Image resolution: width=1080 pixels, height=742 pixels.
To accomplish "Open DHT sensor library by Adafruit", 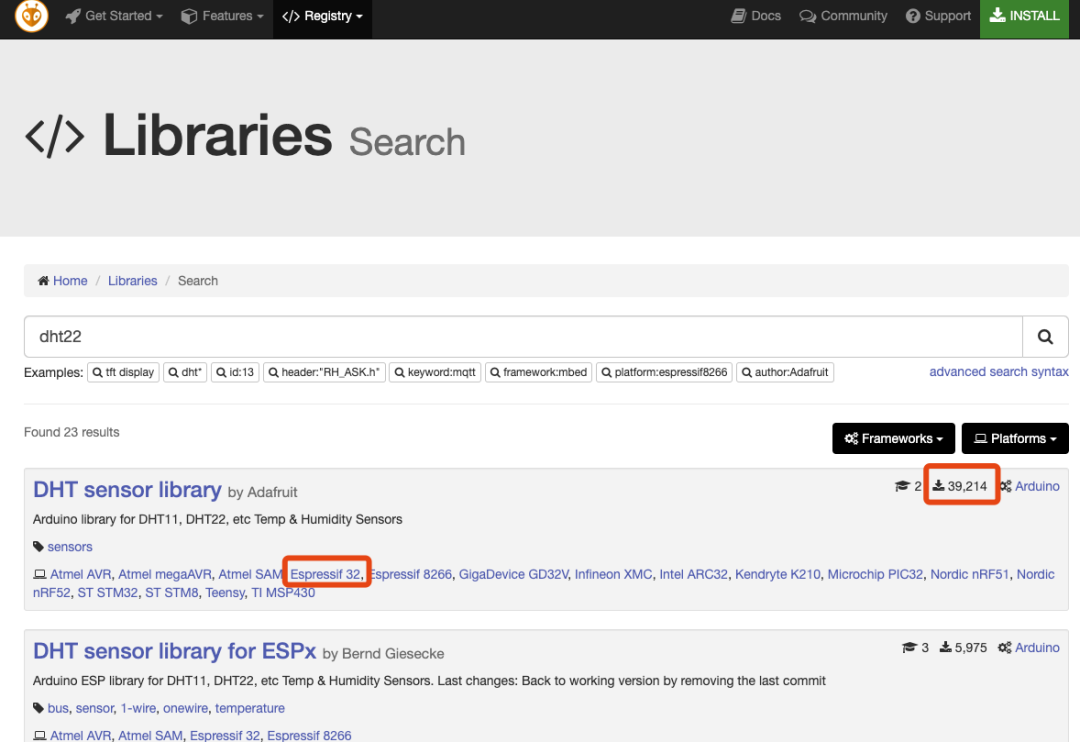I will coord(127,490).
